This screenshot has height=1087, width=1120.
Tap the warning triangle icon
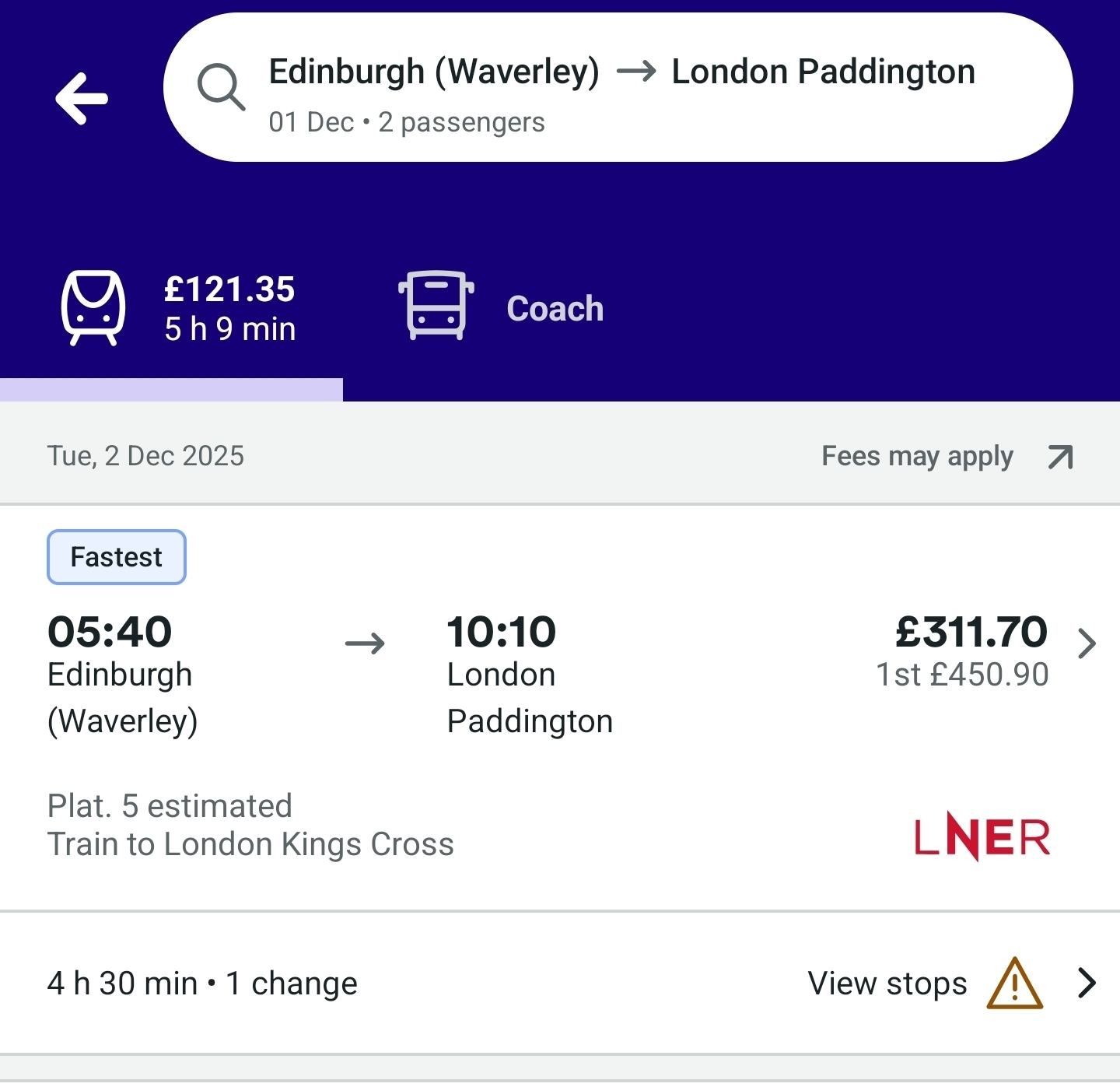point(1014,984)
